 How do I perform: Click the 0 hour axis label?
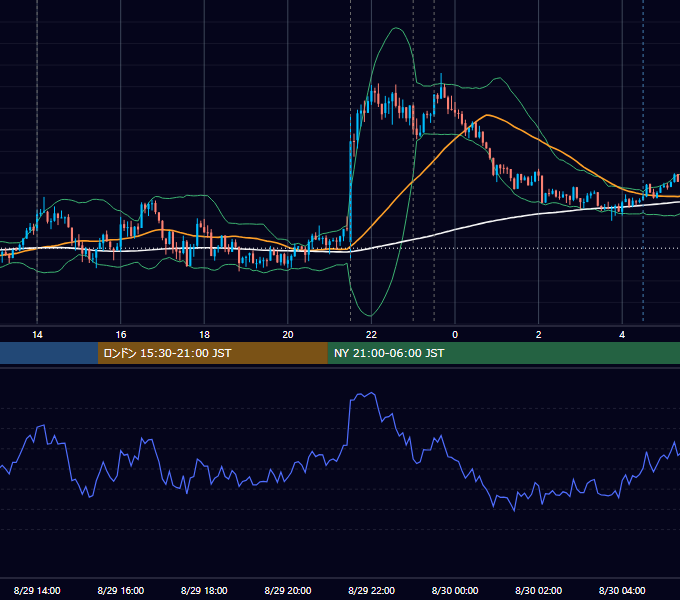tap(455, 335)
